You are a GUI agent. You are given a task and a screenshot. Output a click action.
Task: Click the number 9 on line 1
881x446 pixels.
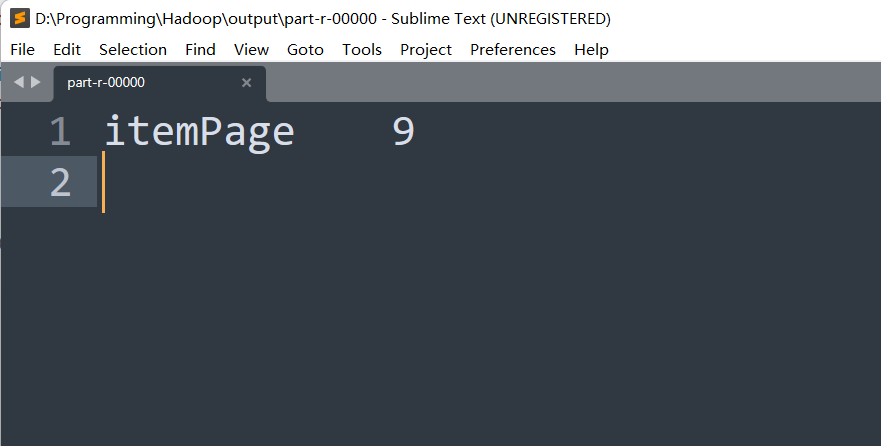click(x=403, y=132)
